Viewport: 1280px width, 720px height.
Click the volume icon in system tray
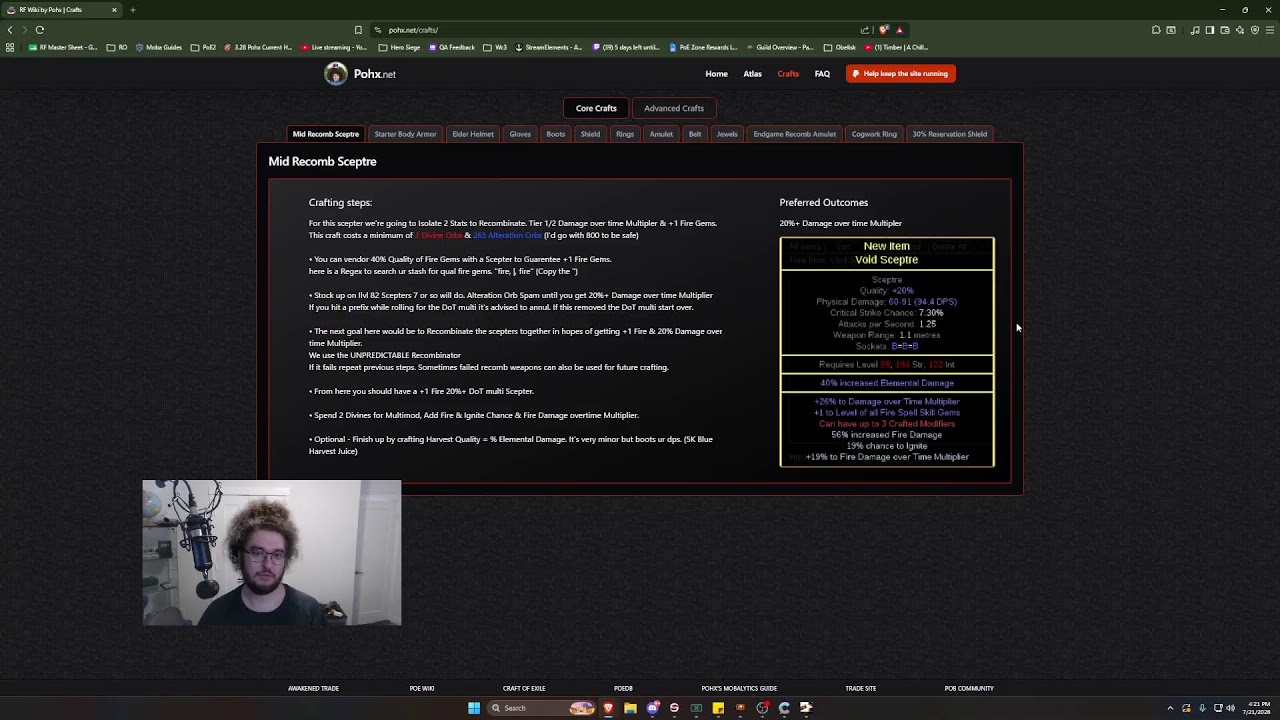pos(1230,708)
